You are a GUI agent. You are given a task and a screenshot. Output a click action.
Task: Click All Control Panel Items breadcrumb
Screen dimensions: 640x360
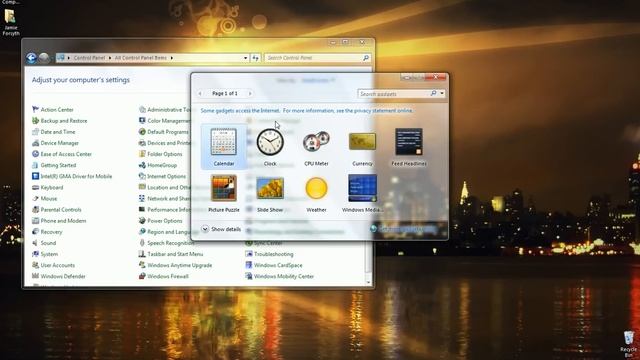tap(141, 58)
